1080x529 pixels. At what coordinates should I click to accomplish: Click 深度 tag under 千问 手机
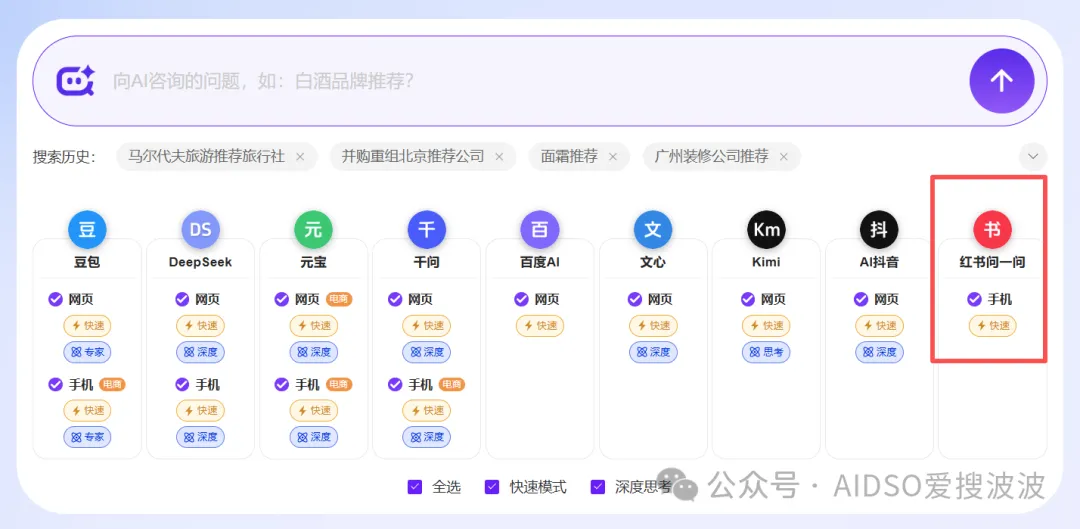pos(427,437)
